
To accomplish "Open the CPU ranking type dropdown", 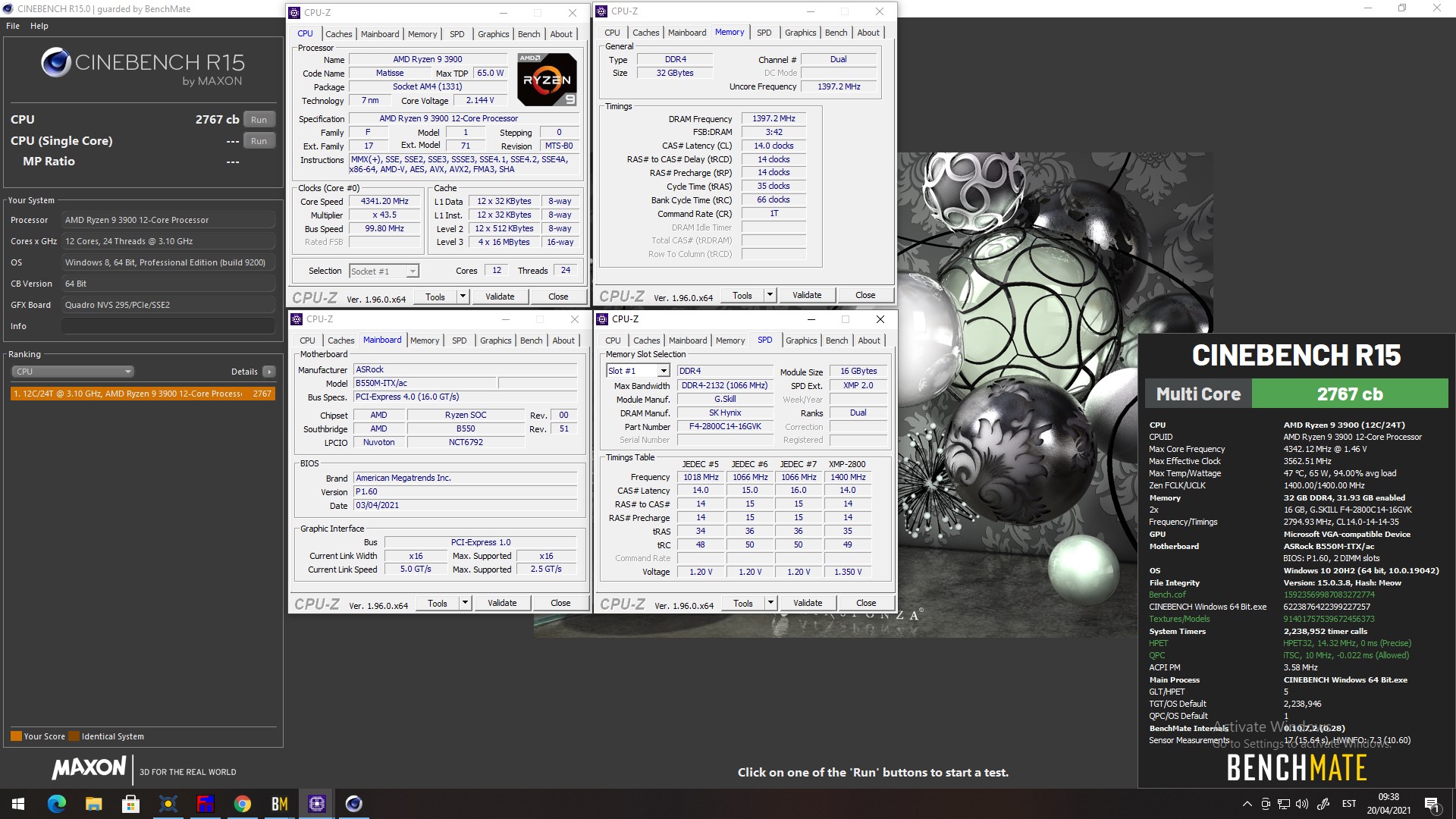I will click(x=73, y=372).
